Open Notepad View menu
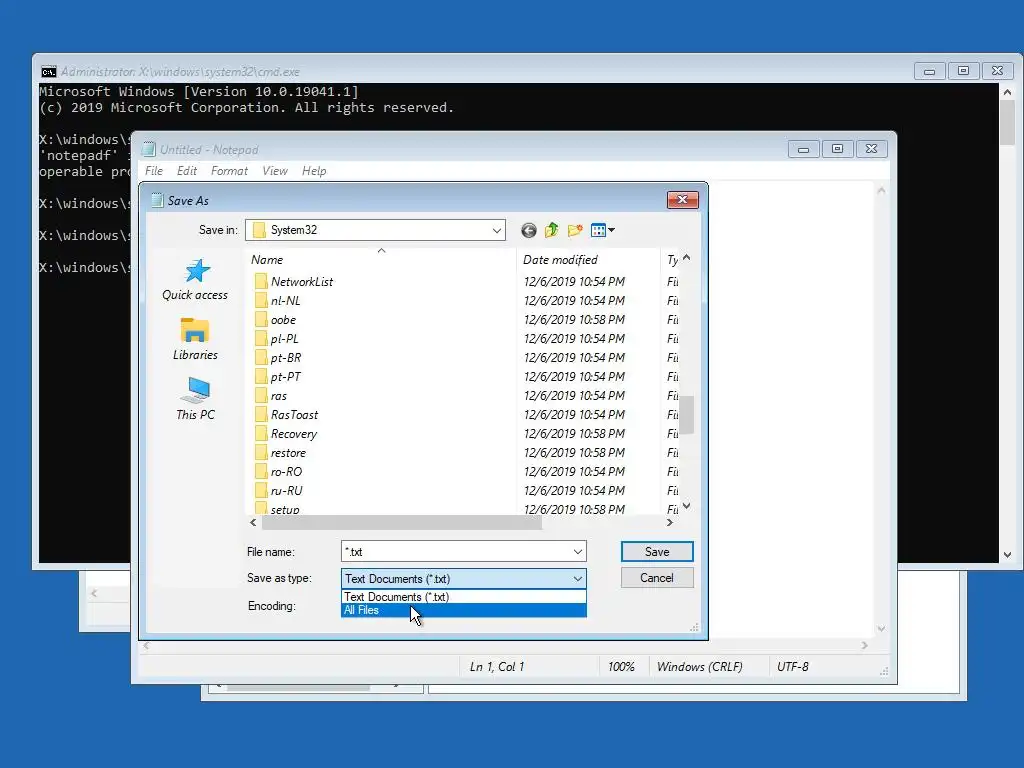The height and width of the screenshot is (768, 1024). 275,171
